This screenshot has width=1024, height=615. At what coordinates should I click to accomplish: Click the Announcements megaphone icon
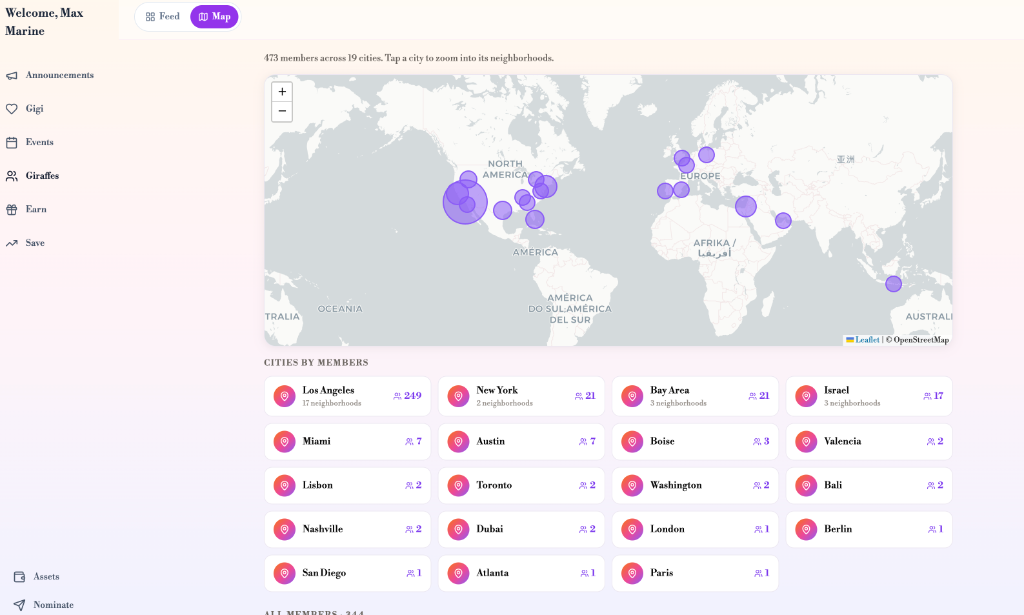click(12, 76)
